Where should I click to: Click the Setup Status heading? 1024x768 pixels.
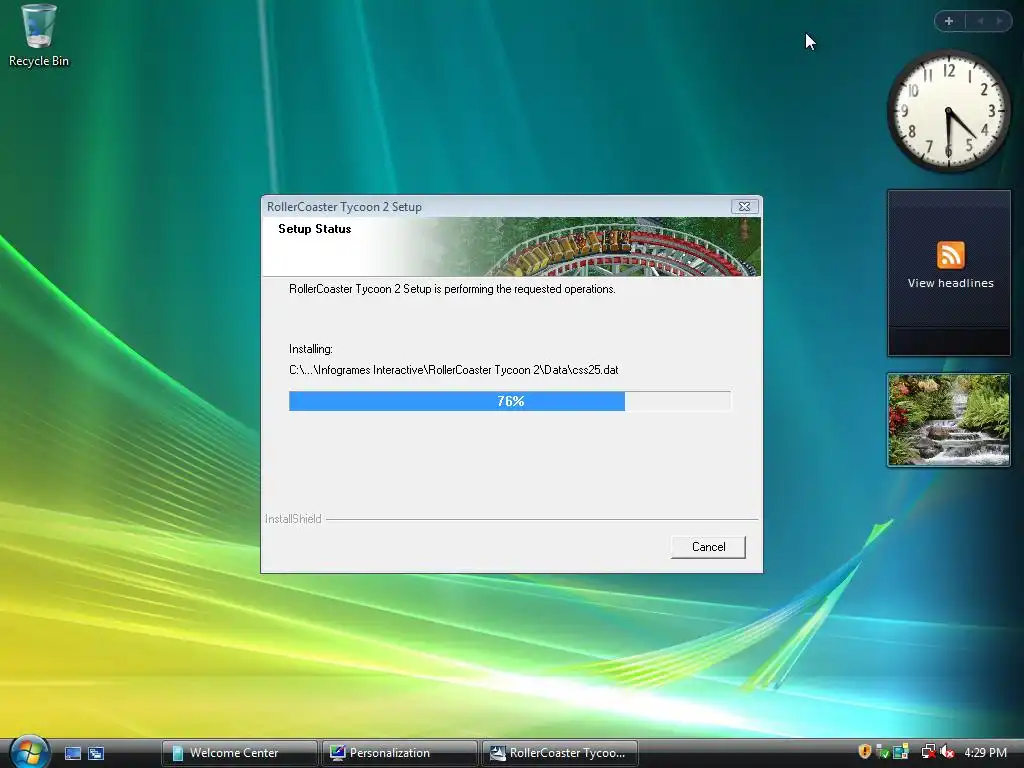[314, 229]
